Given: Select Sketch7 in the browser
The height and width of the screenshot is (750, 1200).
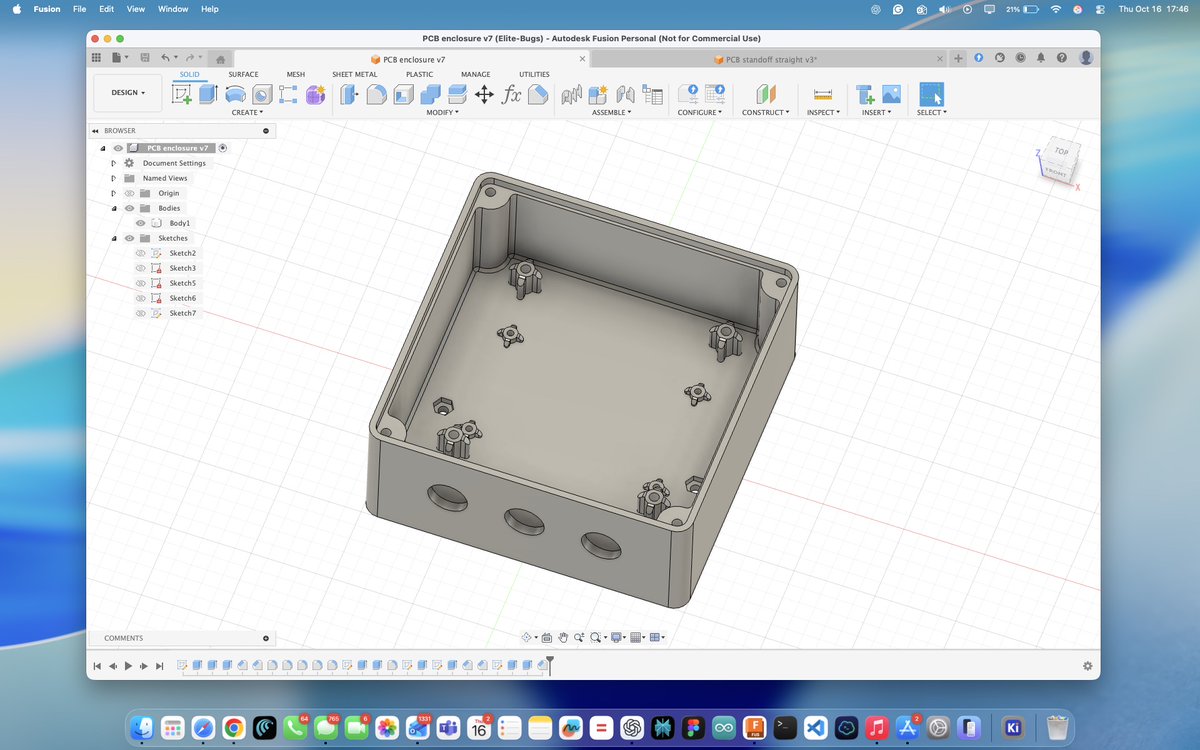Looking at the screenshot, I should click(182, 313).
